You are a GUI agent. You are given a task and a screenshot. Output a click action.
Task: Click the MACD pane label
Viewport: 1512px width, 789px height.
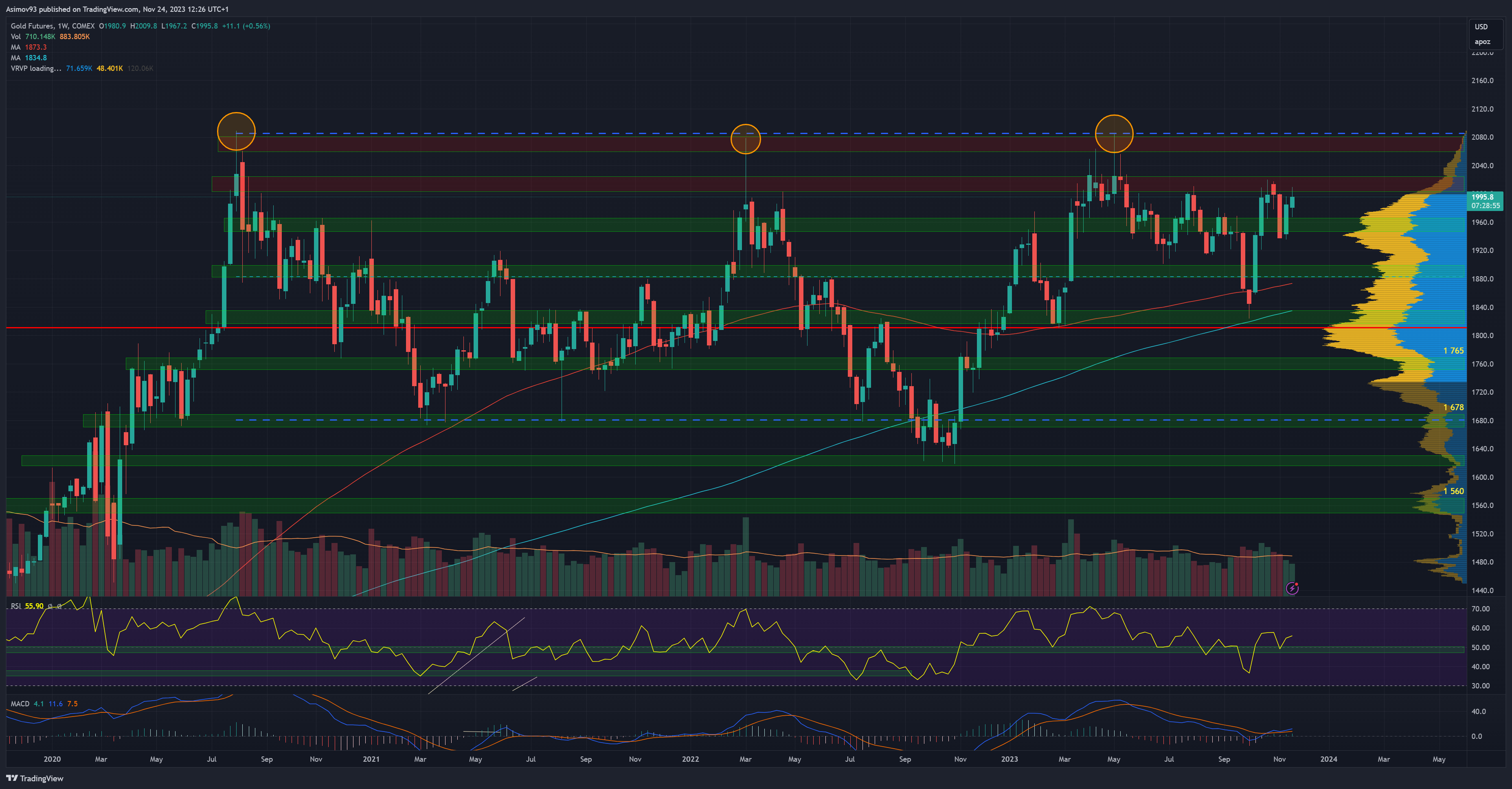point(20,703)
